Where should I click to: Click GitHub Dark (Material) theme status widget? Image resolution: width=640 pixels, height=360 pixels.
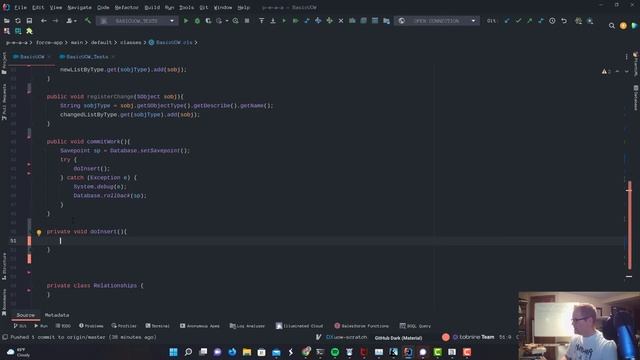398,338
